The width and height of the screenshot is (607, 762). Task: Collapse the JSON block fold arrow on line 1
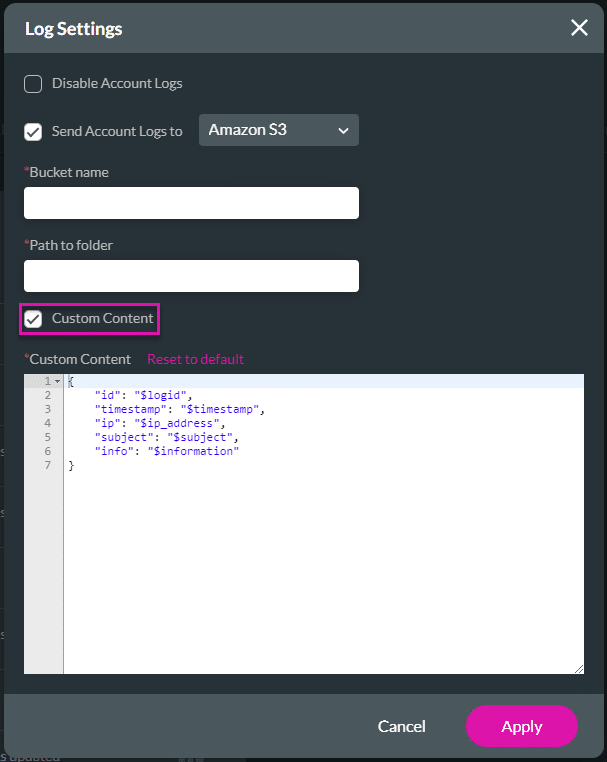click(57, 382)
